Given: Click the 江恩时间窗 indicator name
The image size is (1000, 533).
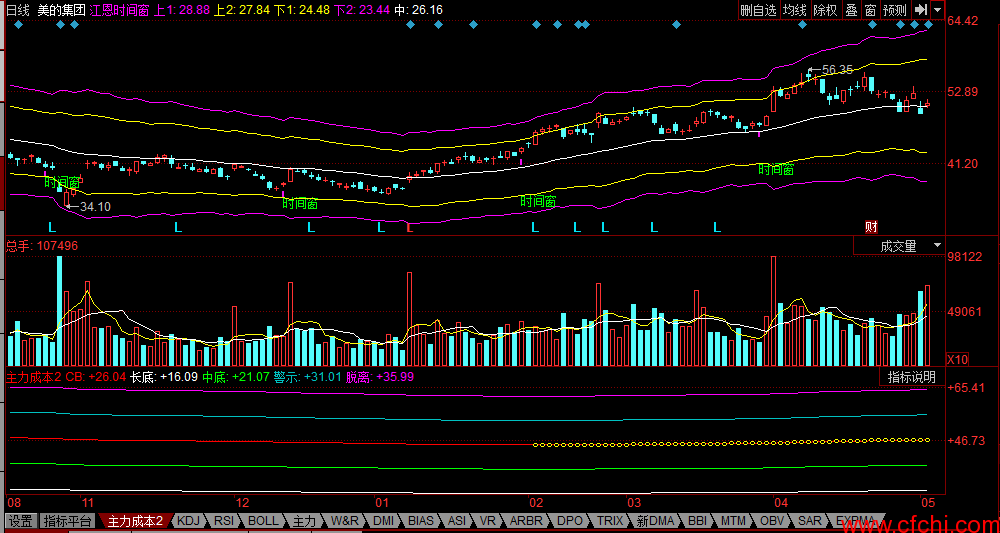Looking at the screenshot, I should 120,10.
